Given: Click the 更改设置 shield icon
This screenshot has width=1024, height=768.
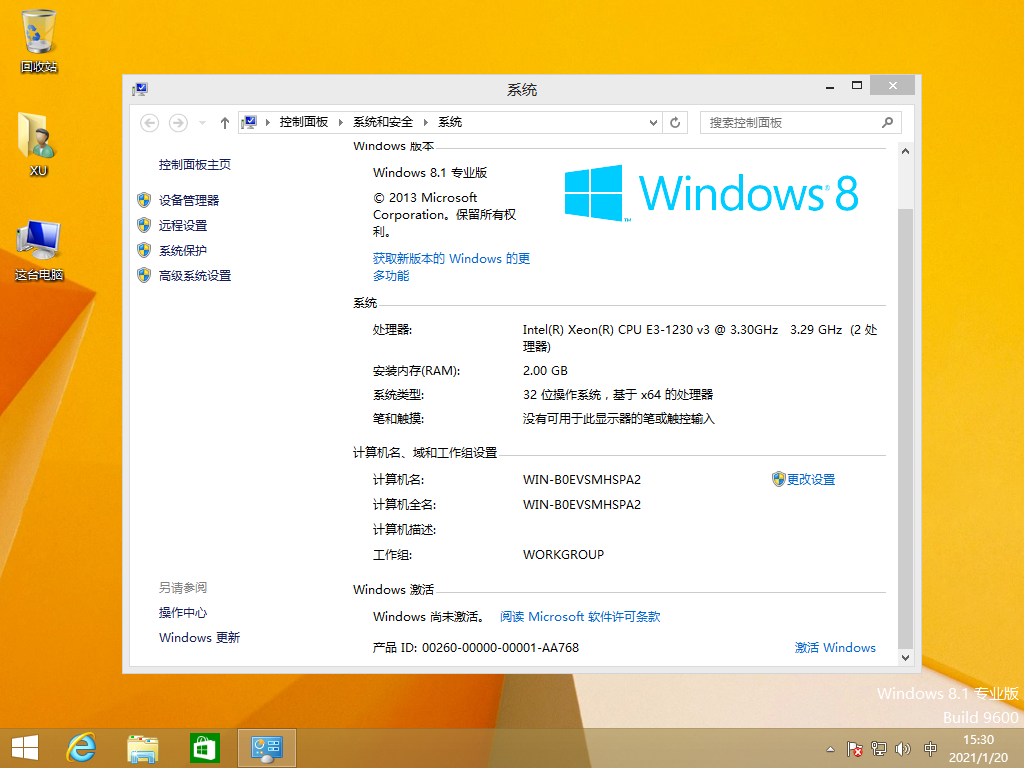Looking at the screenshot, I should (777, 479).
